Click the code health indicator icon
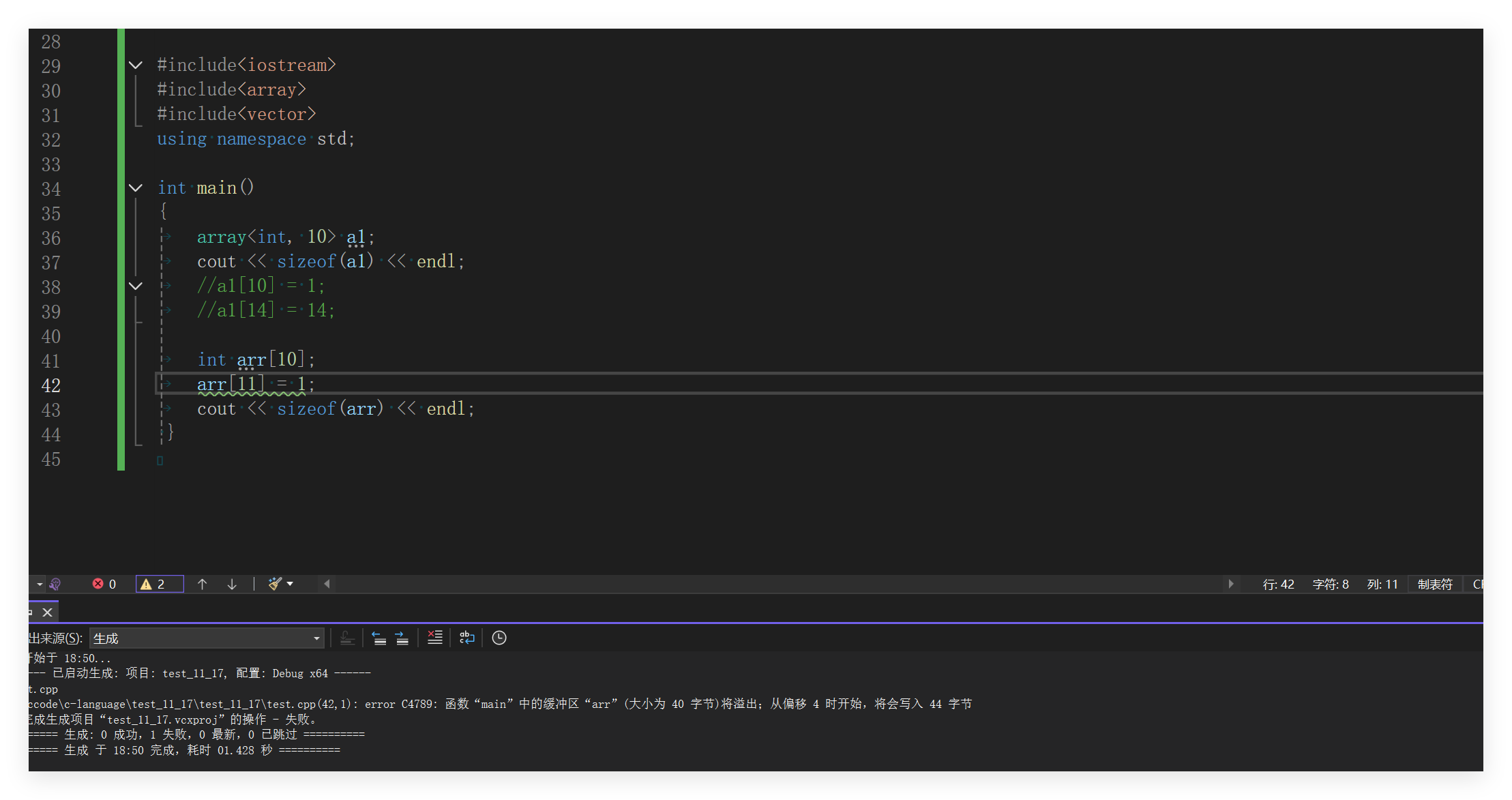Viewport: 1512px width, 800px height. [x=55, y=584]
